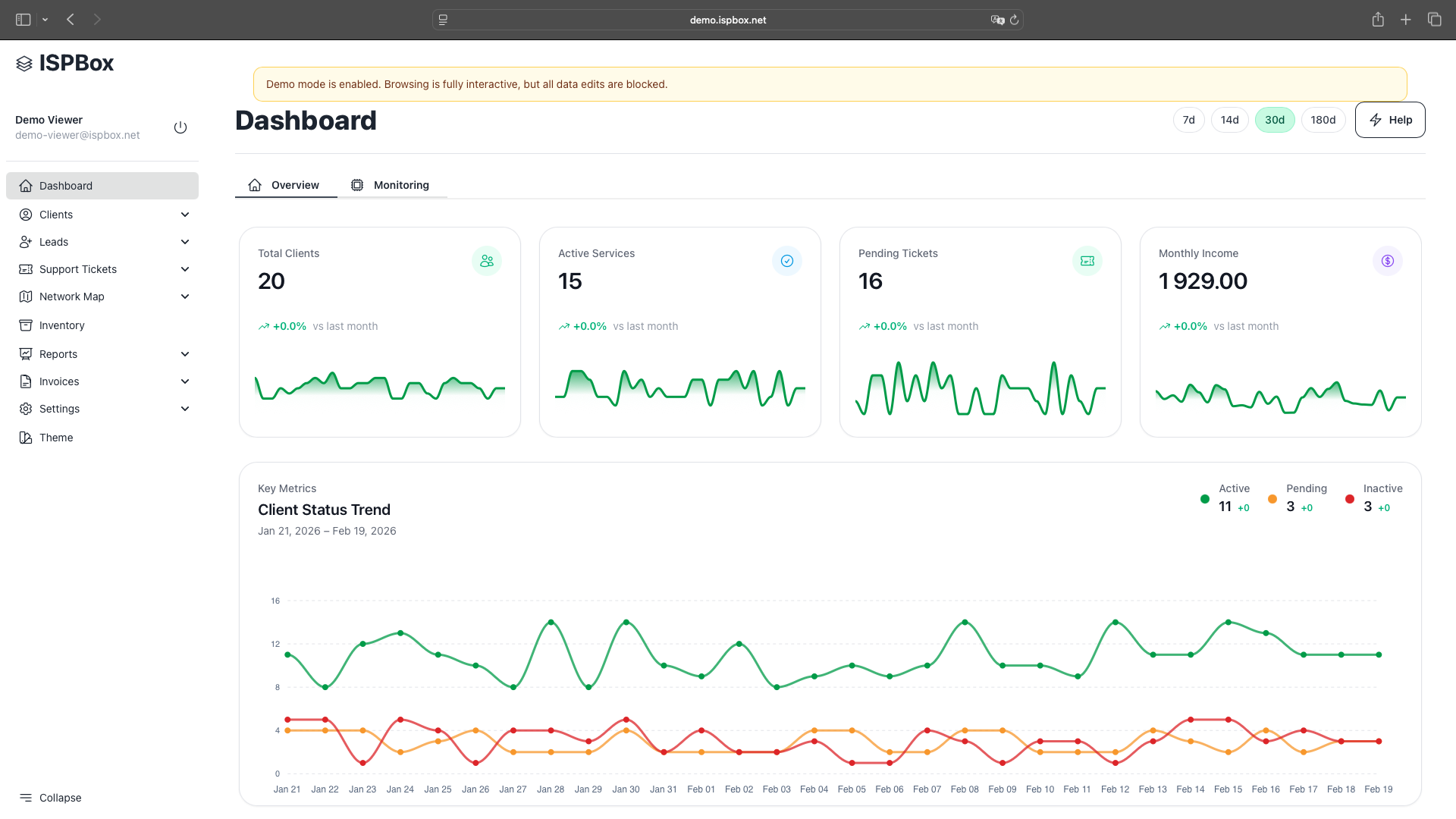The image size is (1456, 819).
Task: Click the power/logout icon next to Demo Viewer
Action: pos(180,127)
